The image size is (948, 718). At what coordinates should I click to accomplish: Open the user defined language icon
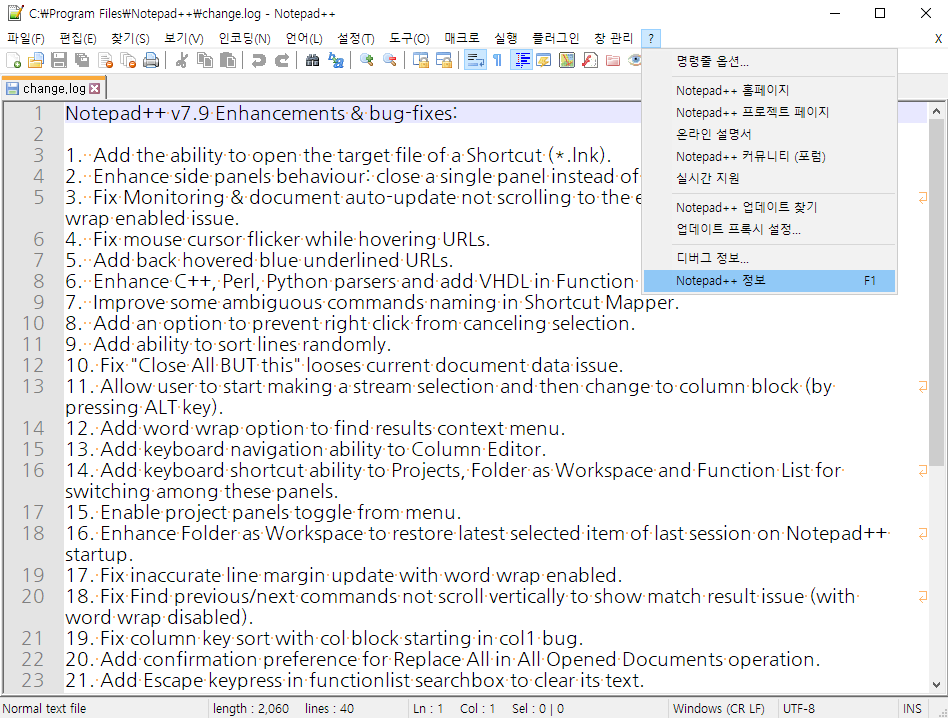tap(544, 60)
